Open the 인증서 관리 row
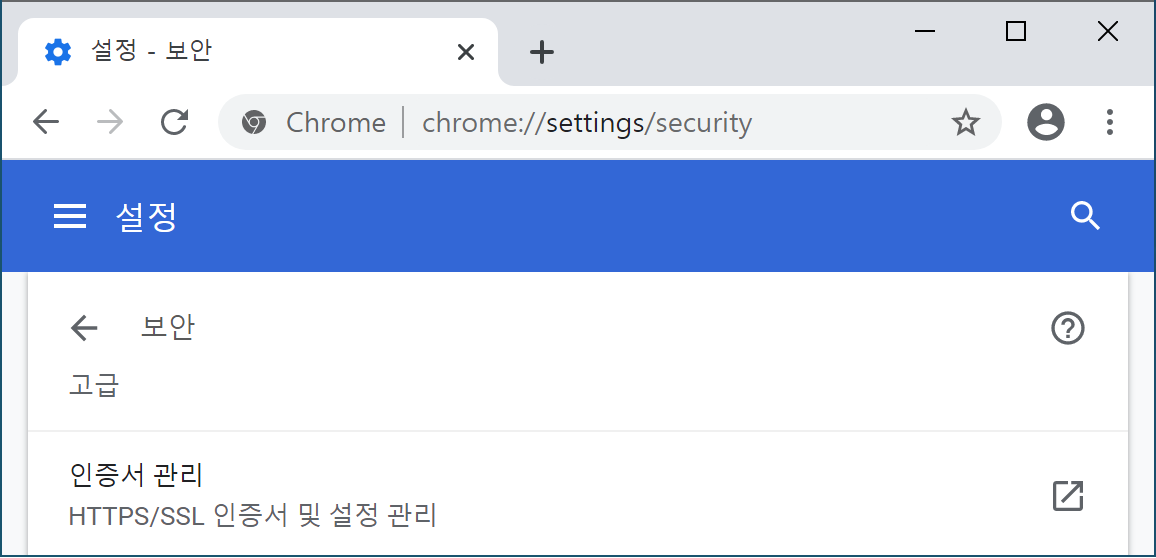 (x=500, y=495)
